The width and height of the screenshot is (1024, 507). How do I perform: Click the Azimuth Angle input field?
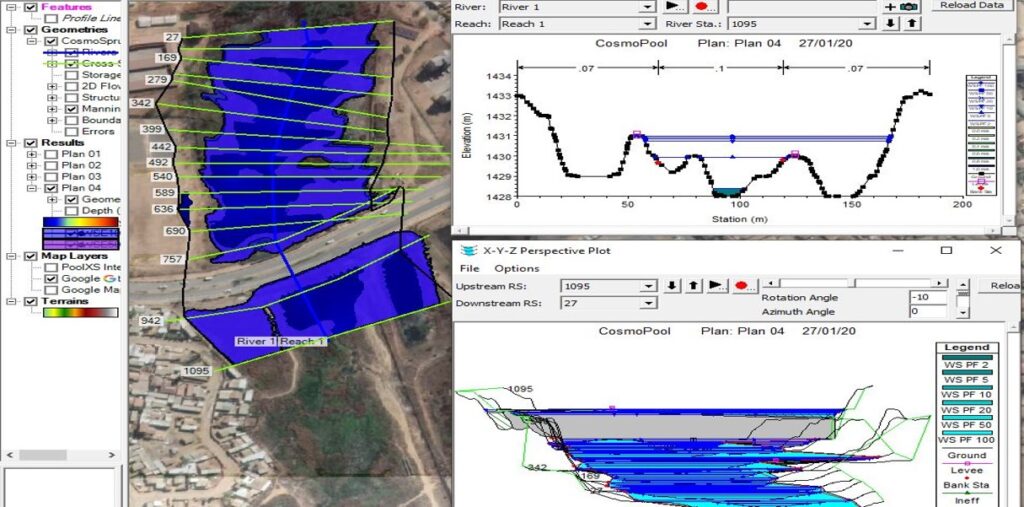pyautogui.click(x=927, y=312)
